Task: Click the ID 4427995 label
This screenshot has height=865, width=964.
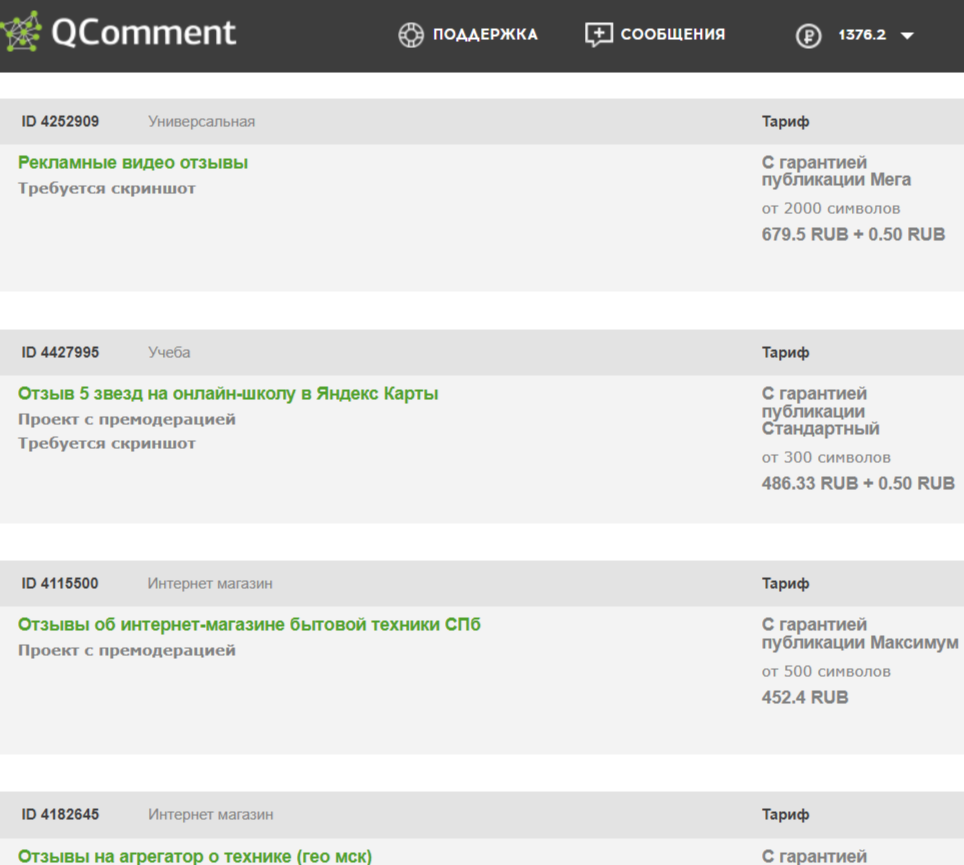Action: (x=60, y=353)
